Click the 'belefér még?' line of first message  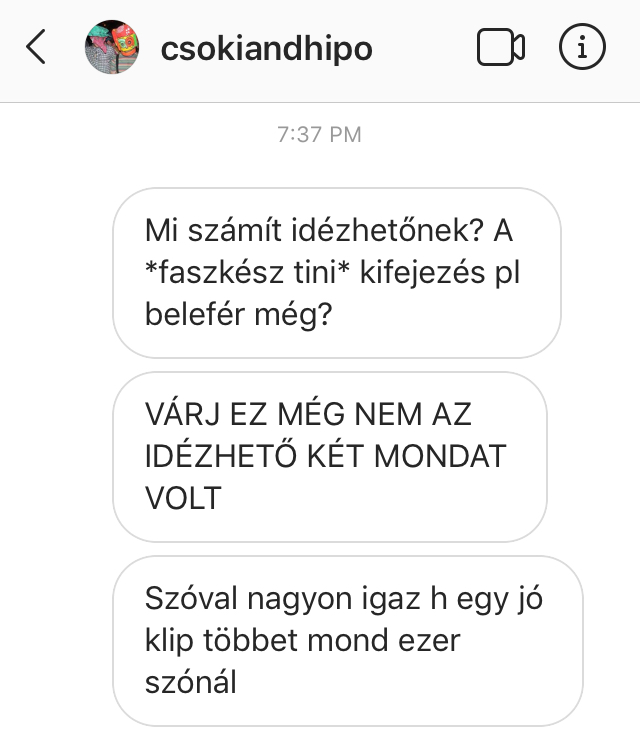(239, 315)
